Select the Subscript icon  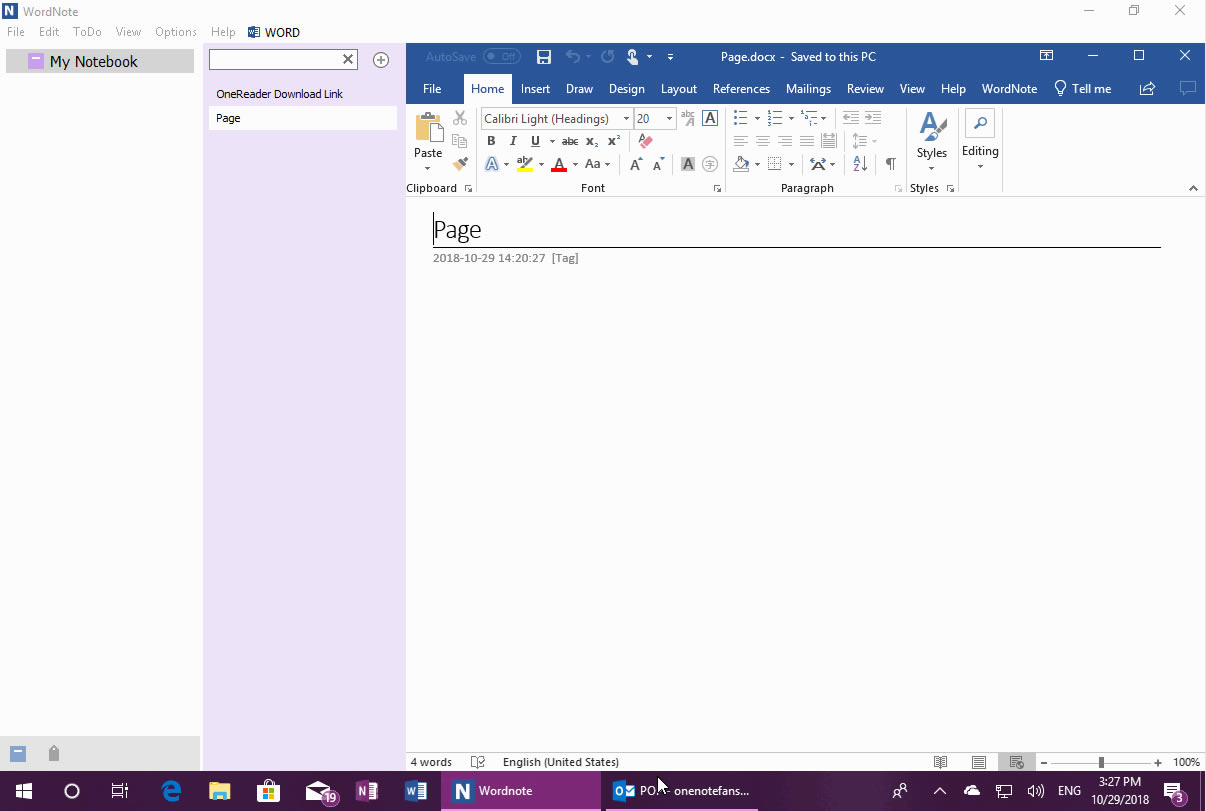click(591, 141)
